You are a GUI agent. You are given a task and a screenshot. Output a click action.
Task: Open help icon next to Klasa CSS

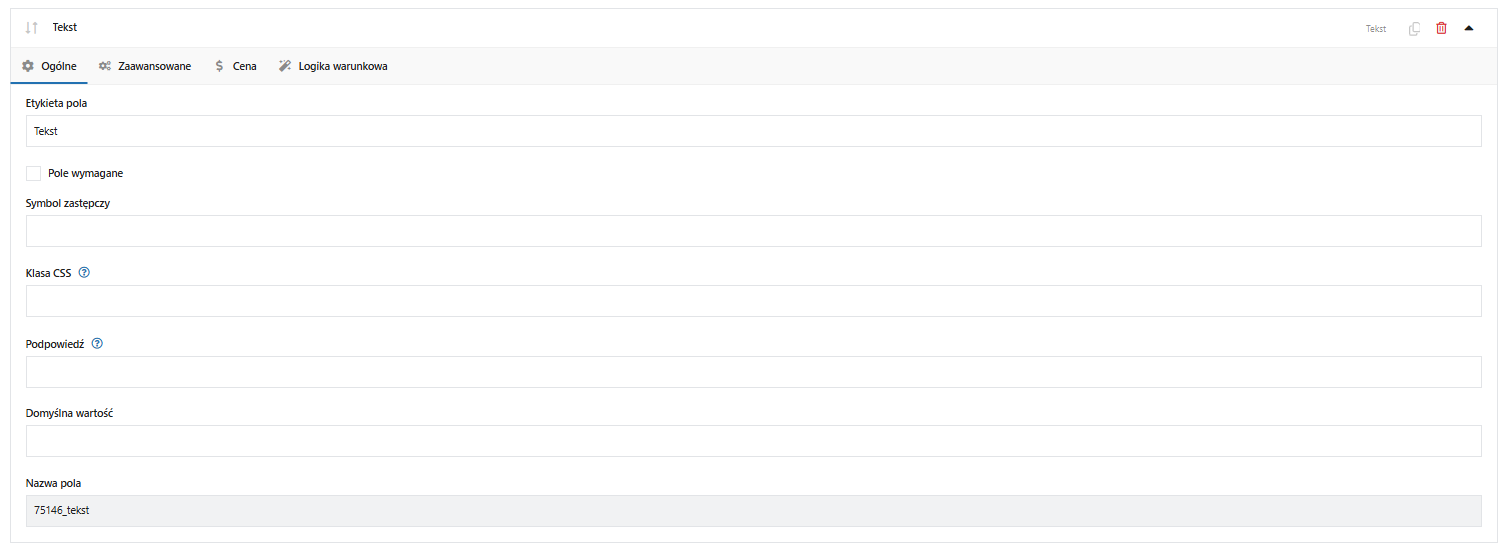[x=84, y=272]
